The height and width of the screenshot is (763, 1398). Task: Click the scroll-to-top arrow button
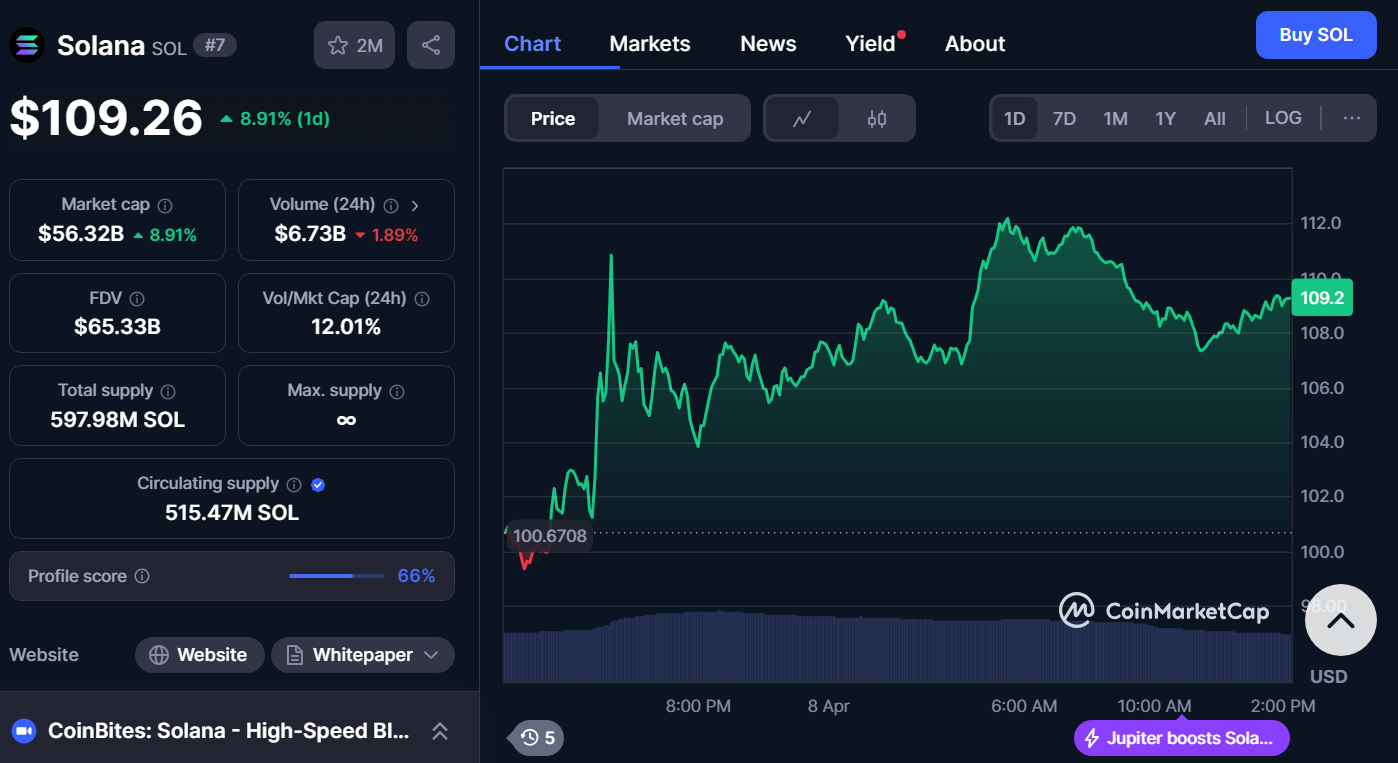click(x=1340, y=620)
